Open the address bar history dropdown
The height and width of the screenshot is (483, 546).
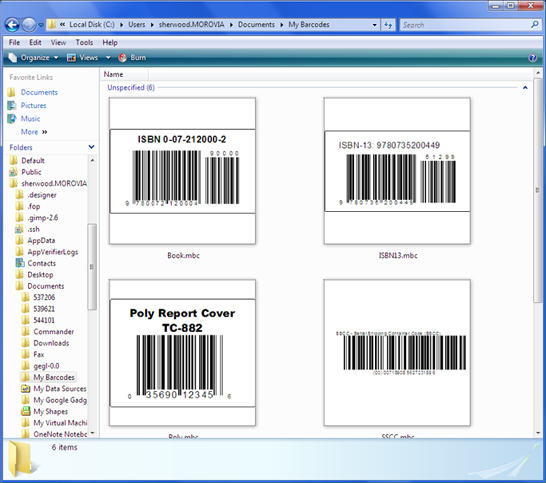coord(375,25)
